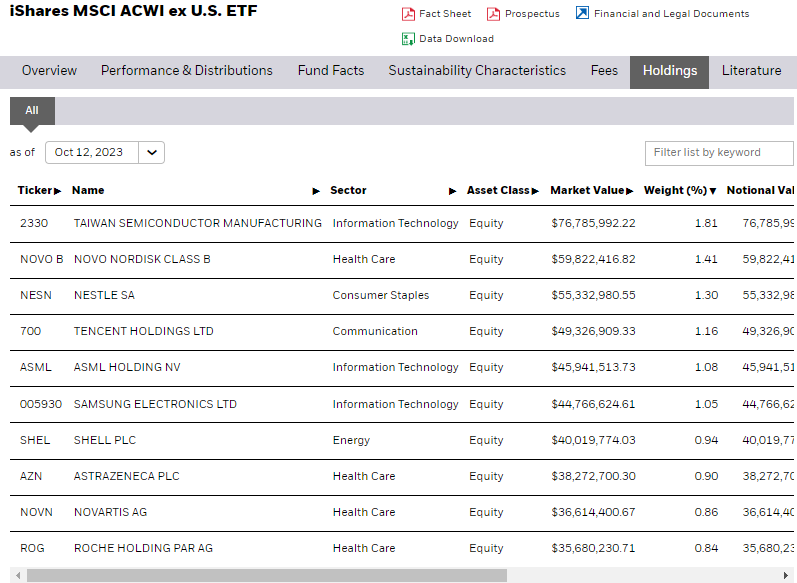
Task: Click the Name column header text
Action: (x=88, y=190)
